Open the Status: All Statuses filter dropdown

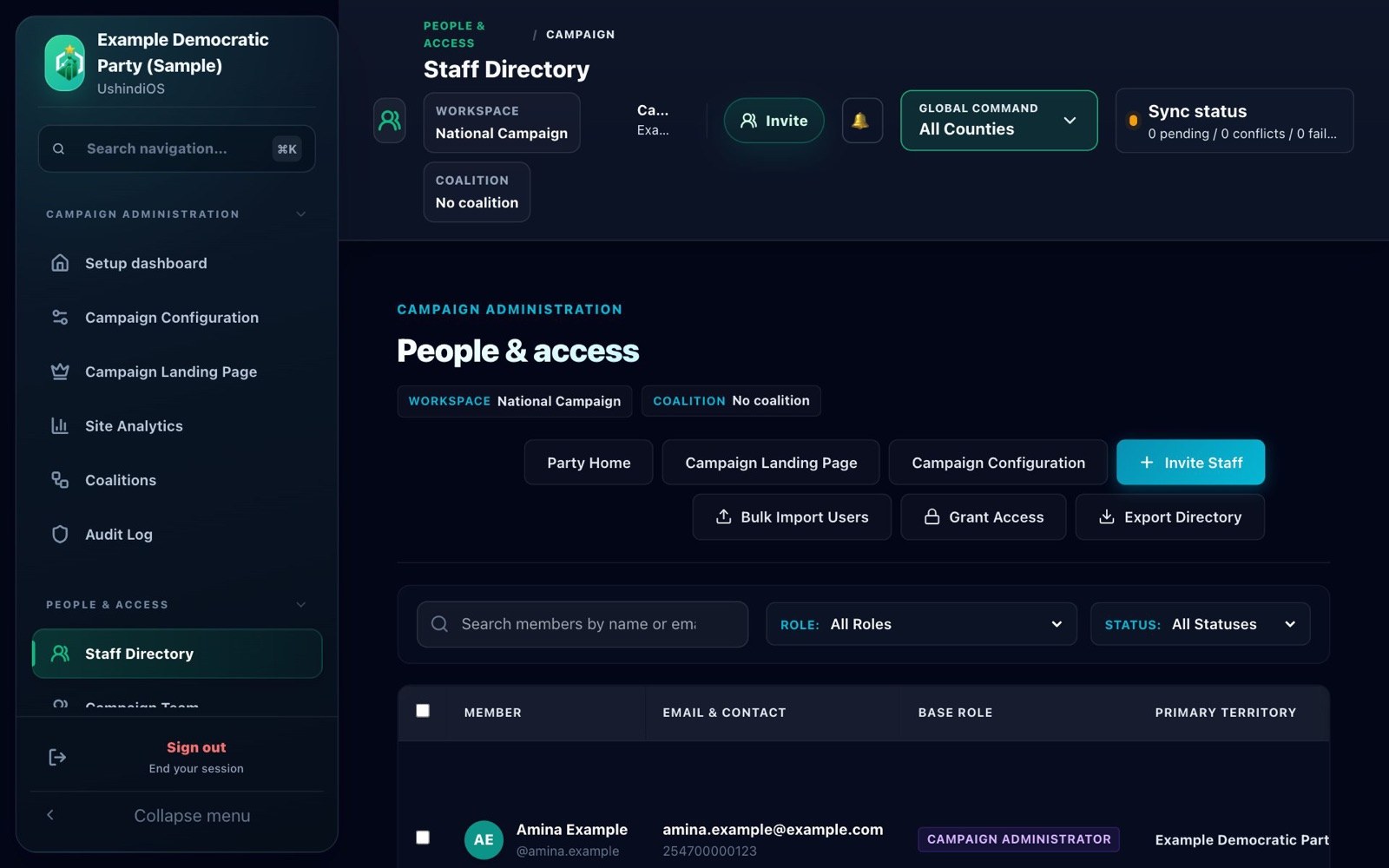coord(1200,624)
